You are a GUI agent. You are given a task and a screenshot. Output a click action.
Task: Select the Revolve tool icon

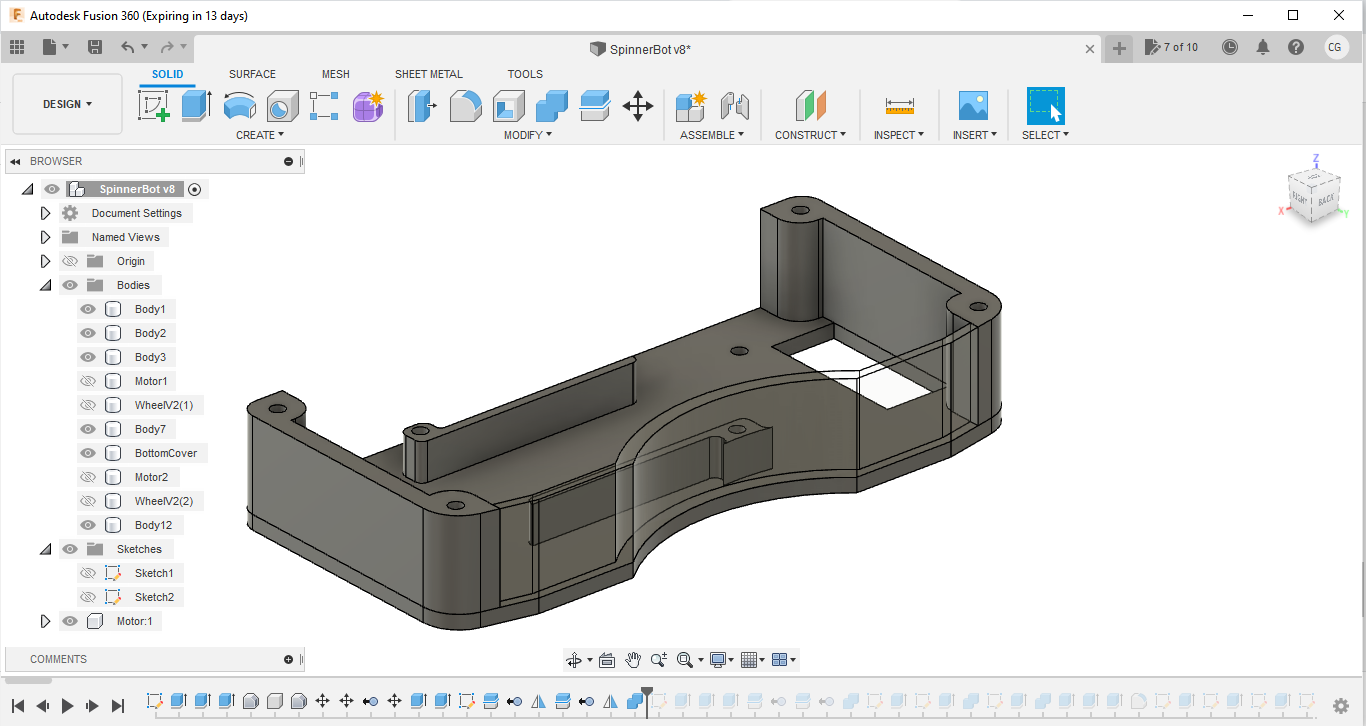pos(239,105)
